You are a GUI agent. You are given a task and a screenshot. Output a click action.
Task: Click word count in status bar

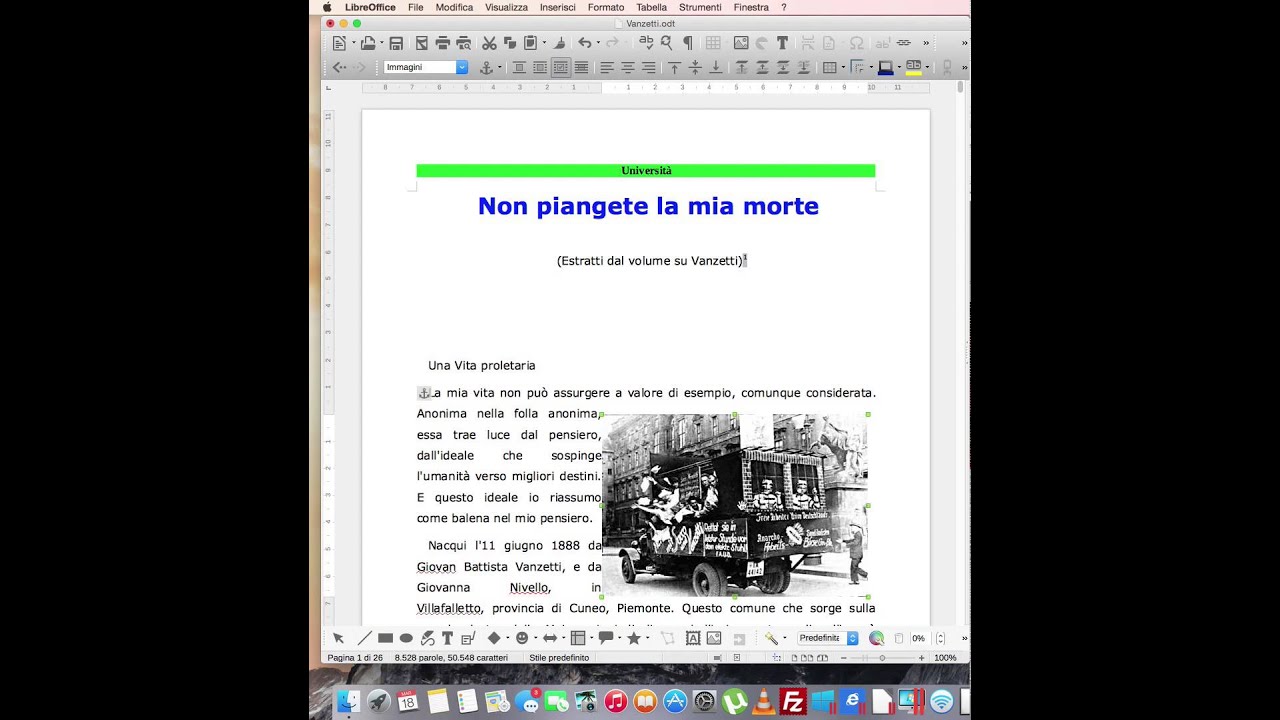(x=451, y=658)
